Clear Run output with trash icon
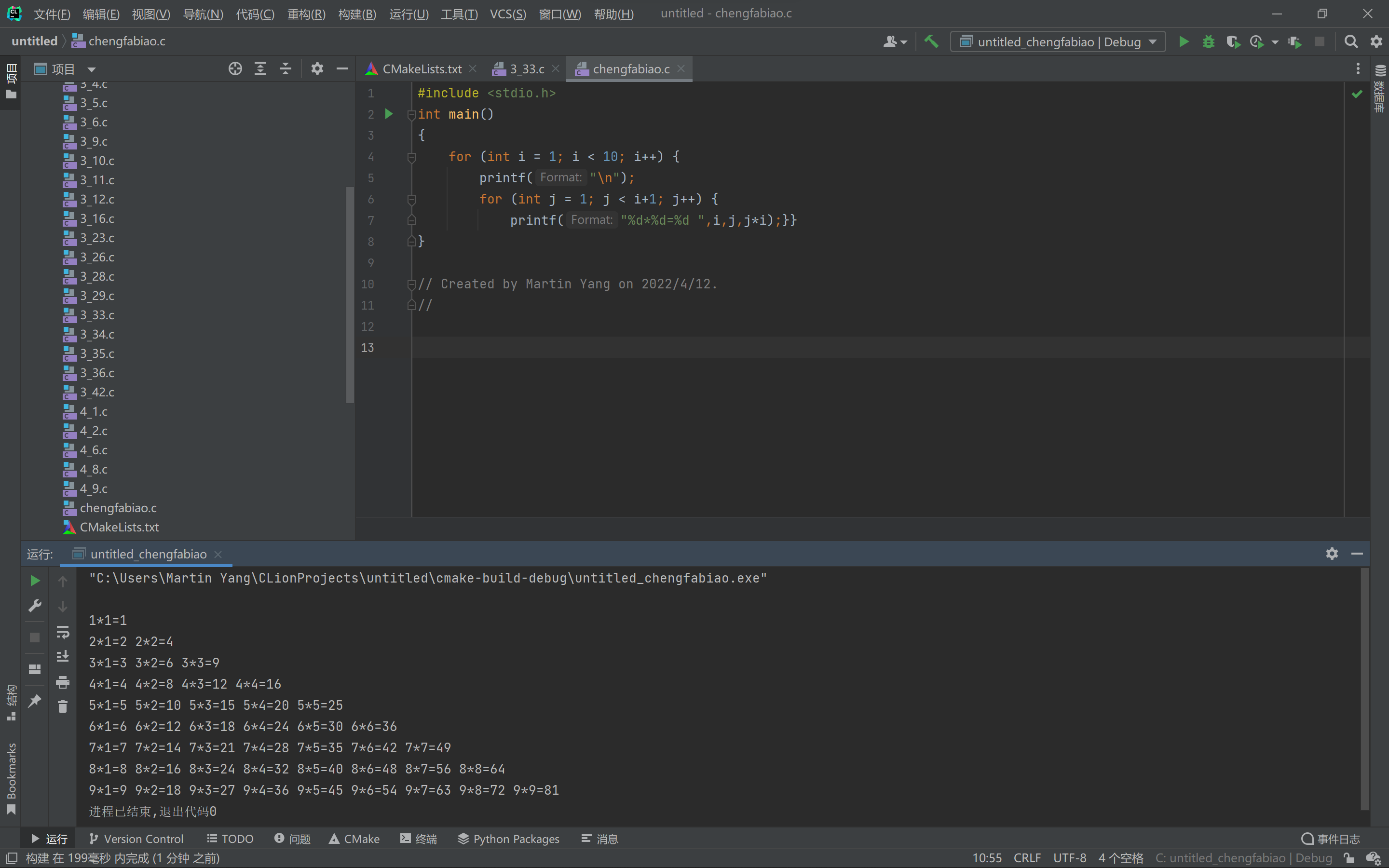1389x868 pixels. pos(63,706)
